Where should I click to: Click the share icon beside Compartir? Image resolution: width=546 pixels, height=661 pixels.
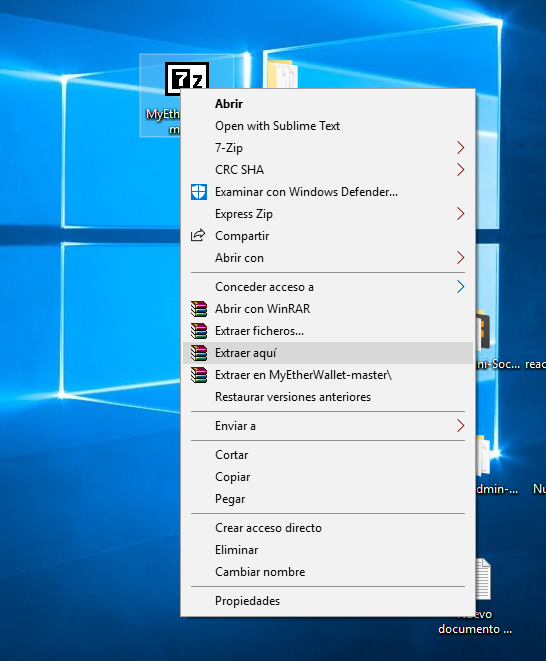click(198, 235)
